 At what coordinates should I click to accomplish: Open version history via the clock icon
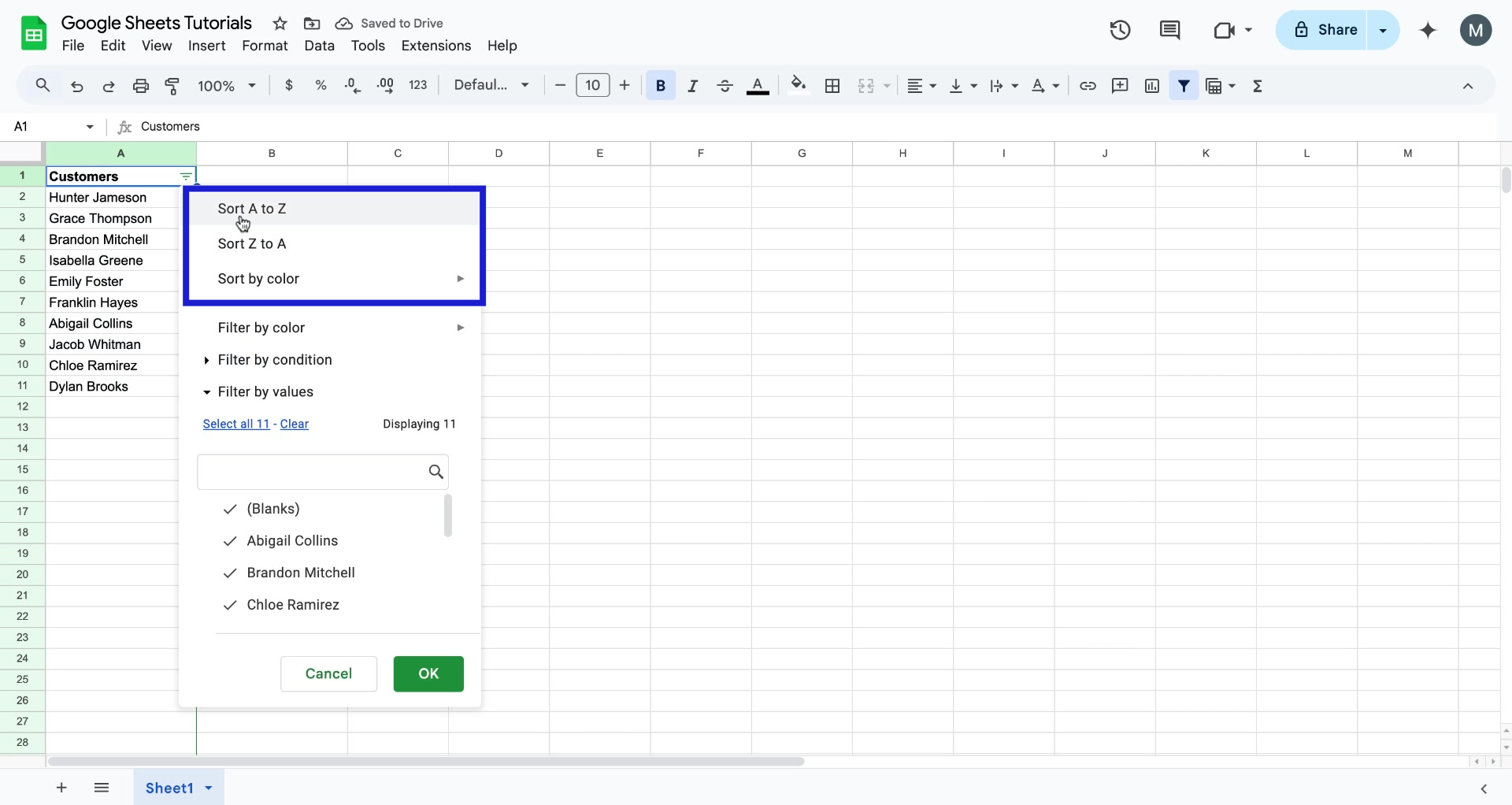click(1119, 30)
